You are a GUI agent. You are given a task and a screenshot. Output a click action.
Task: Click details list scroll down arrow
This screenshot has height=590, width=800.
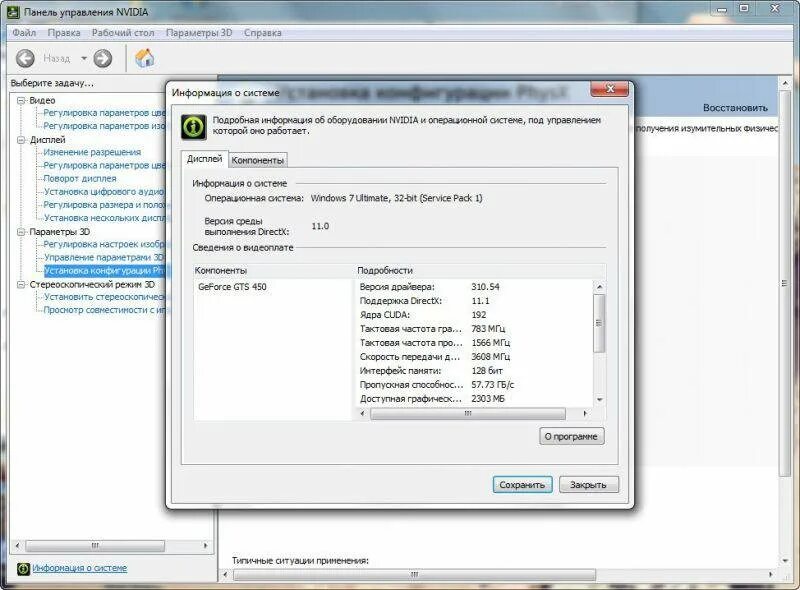(x=599, y=400)
